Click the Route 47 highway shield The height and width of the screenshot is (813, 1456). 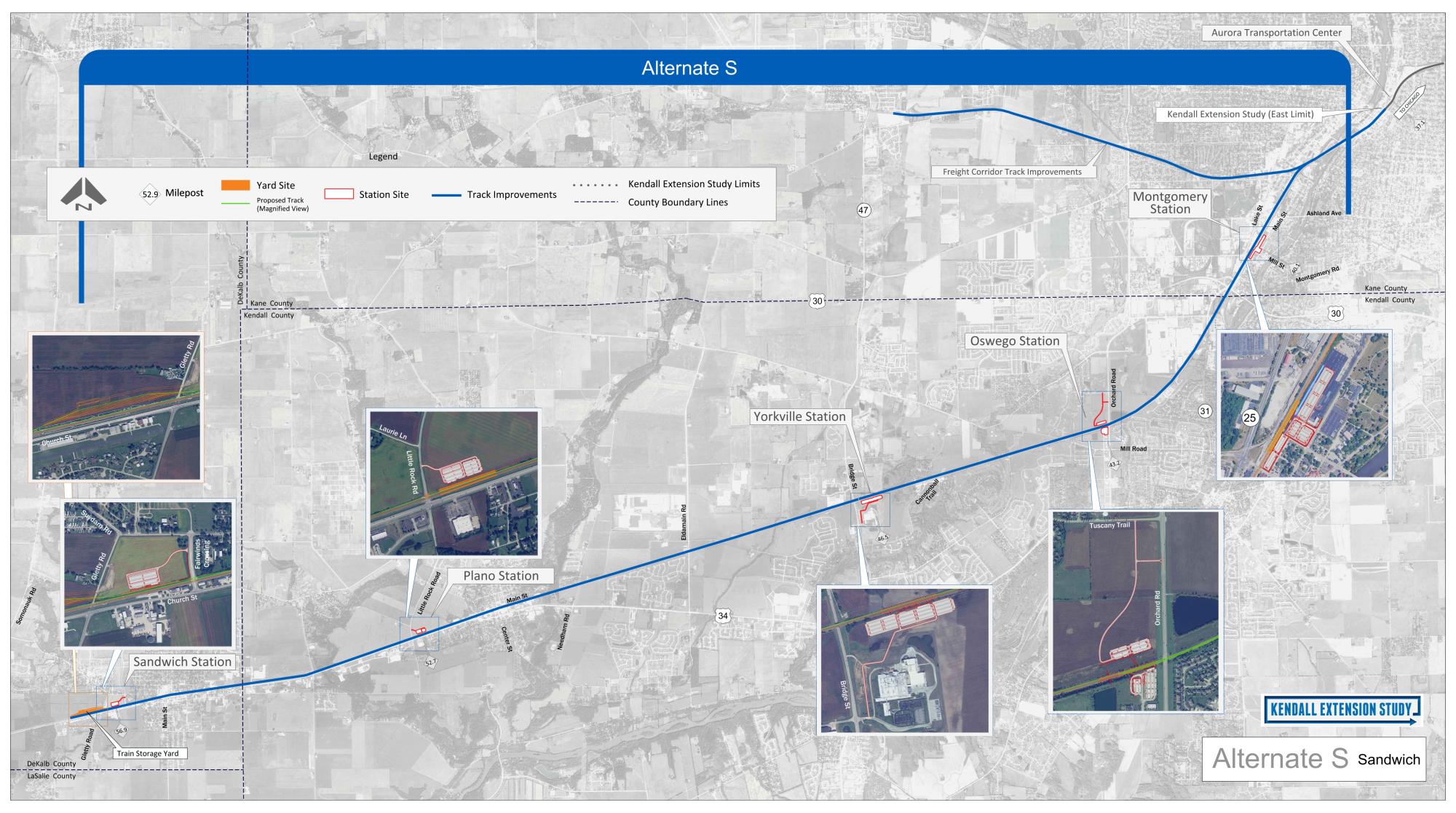863,210
